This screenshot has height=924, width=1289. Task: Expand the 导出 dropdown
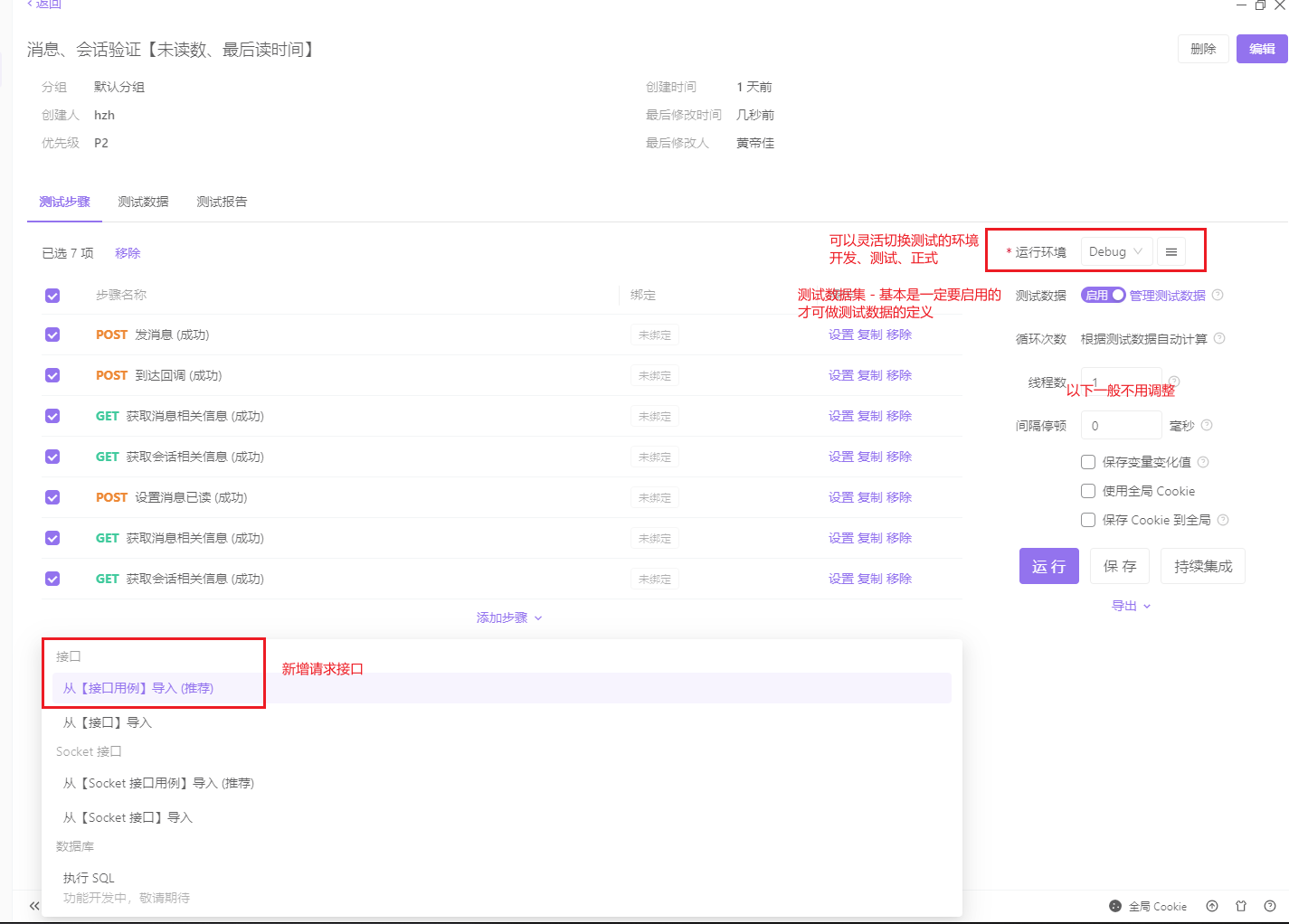(x=1131, y=606)
